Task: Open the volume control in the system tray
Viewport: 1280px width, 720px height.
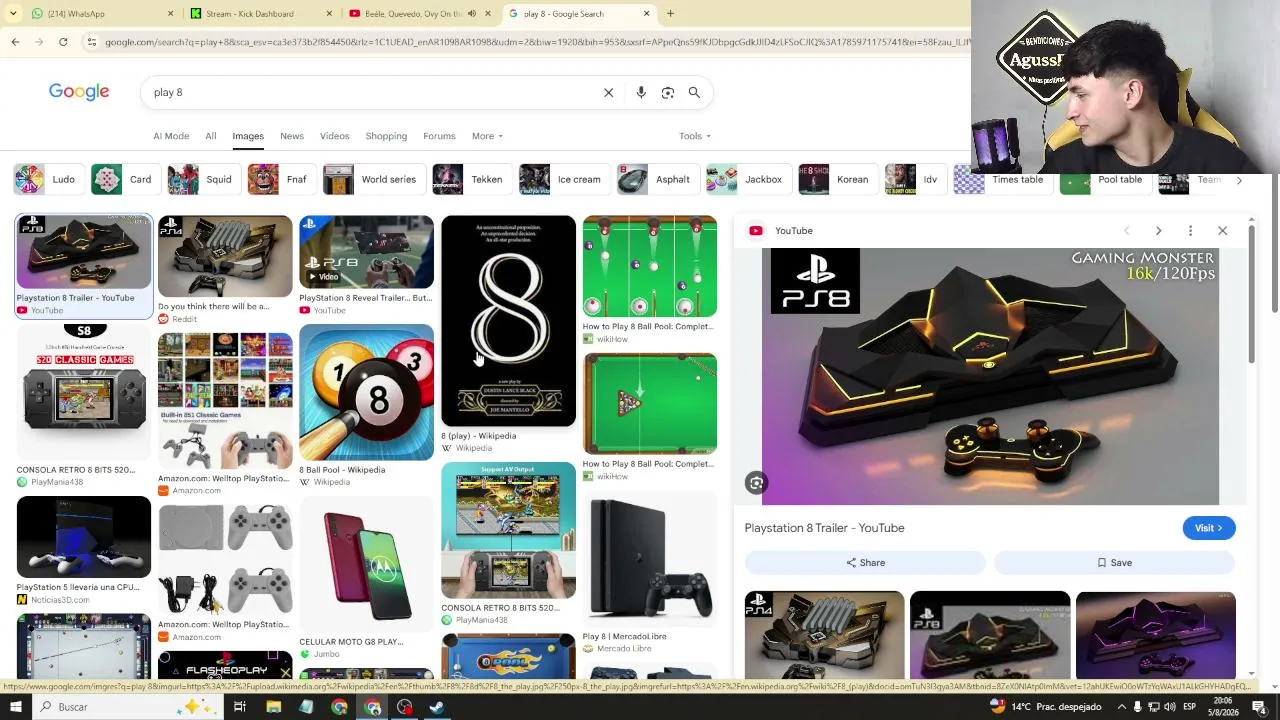Action: pos(1169,707)
